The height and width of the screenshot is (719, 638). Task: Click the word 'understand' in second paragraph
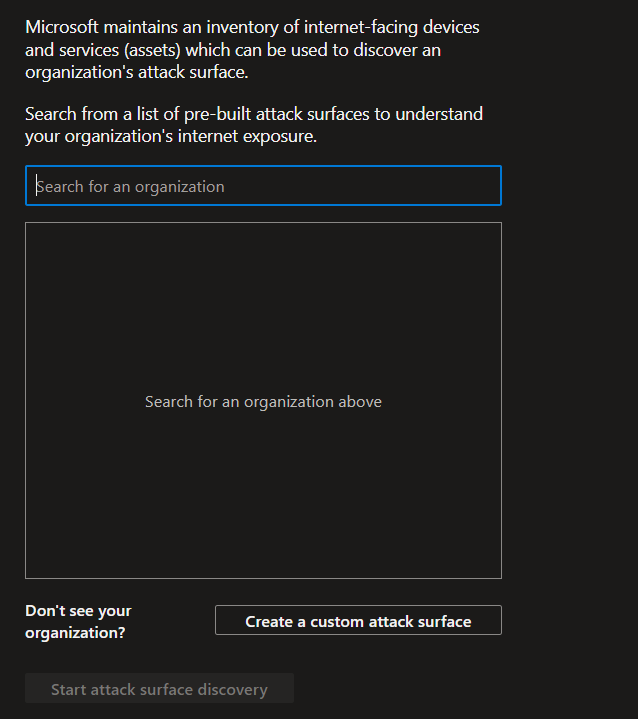point(439,114)
